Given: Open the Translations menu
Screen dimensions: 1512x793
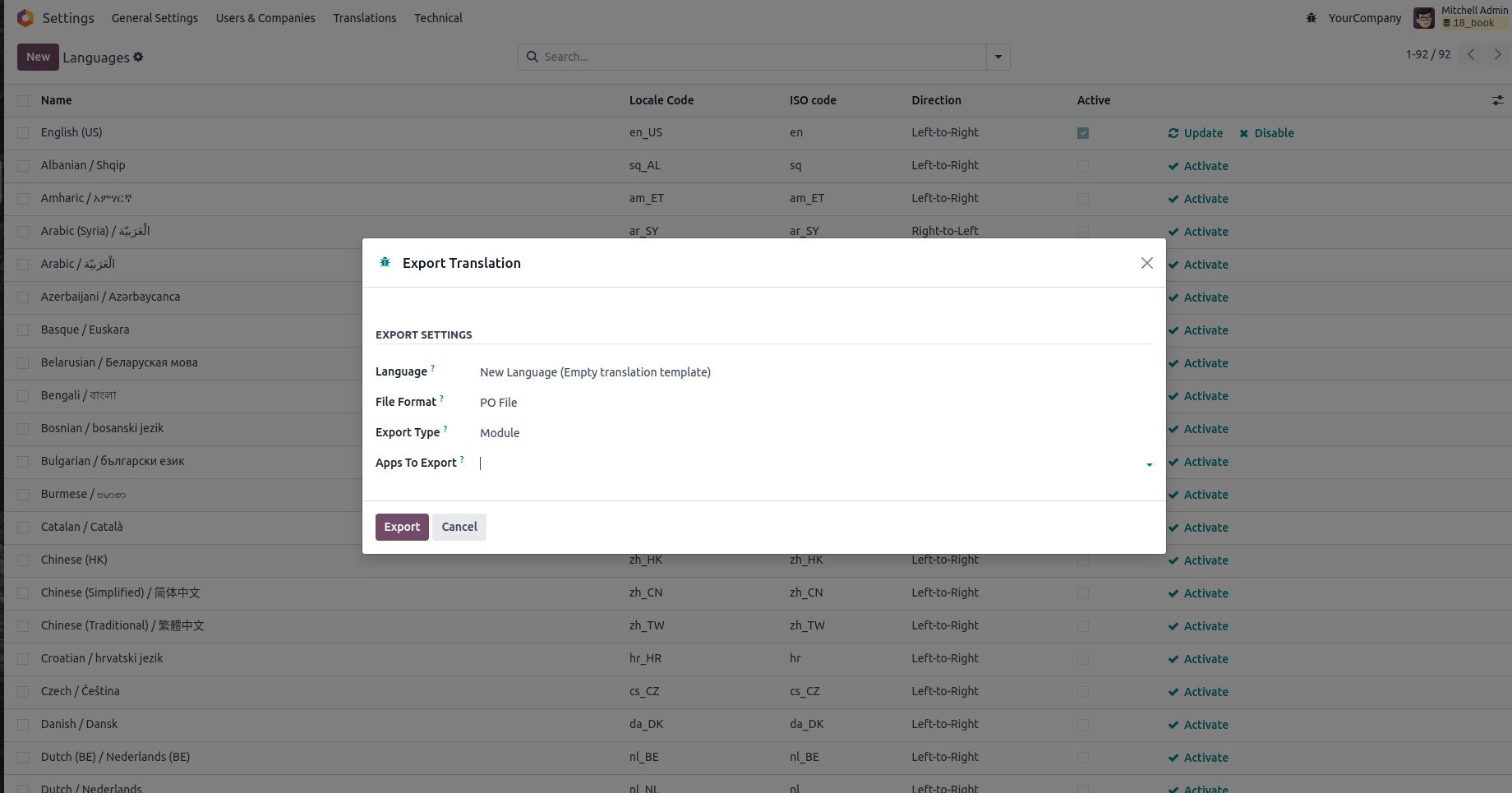Looking at the screenshot, I should pyautogui.click(x=364, y=18).
